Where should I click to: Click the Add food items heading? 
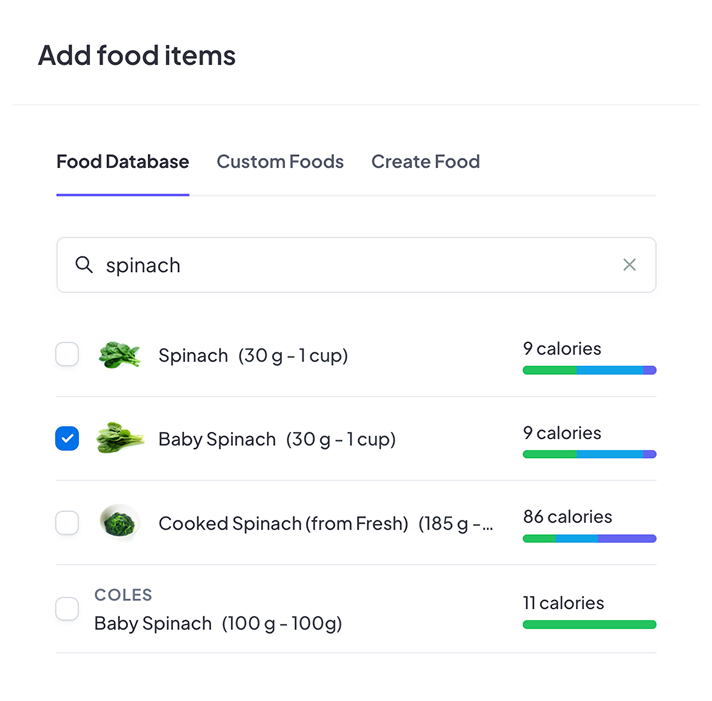[x=137, y=55]
